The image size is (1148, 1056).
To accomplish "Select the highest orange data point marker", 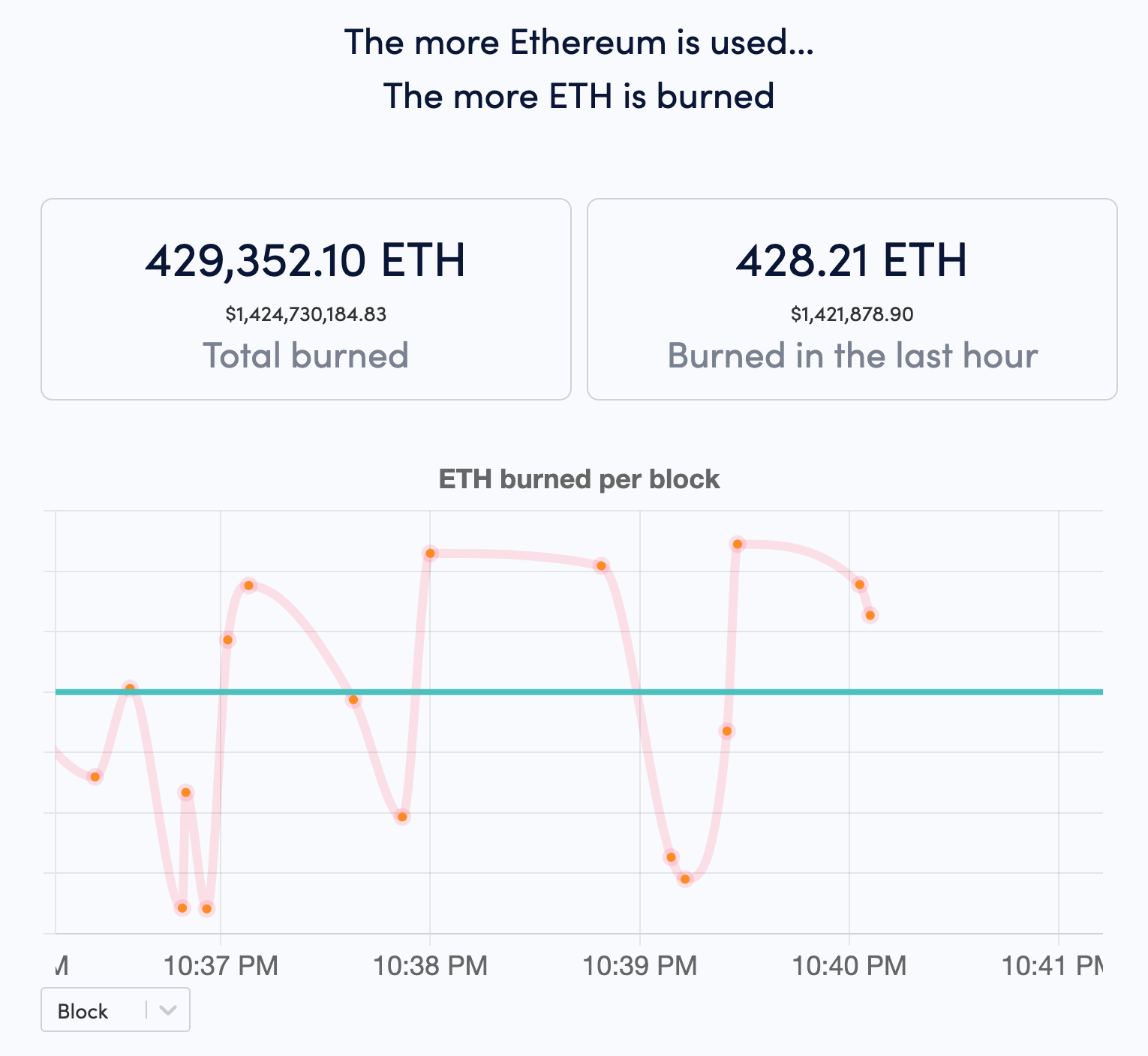I will (738, 544).
